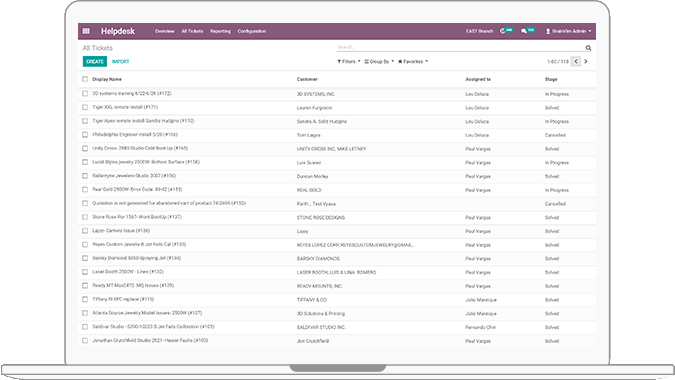Click customer 3D SYSTEMS, INC
The height and width of the screenshot is (380, 675).
316,94
